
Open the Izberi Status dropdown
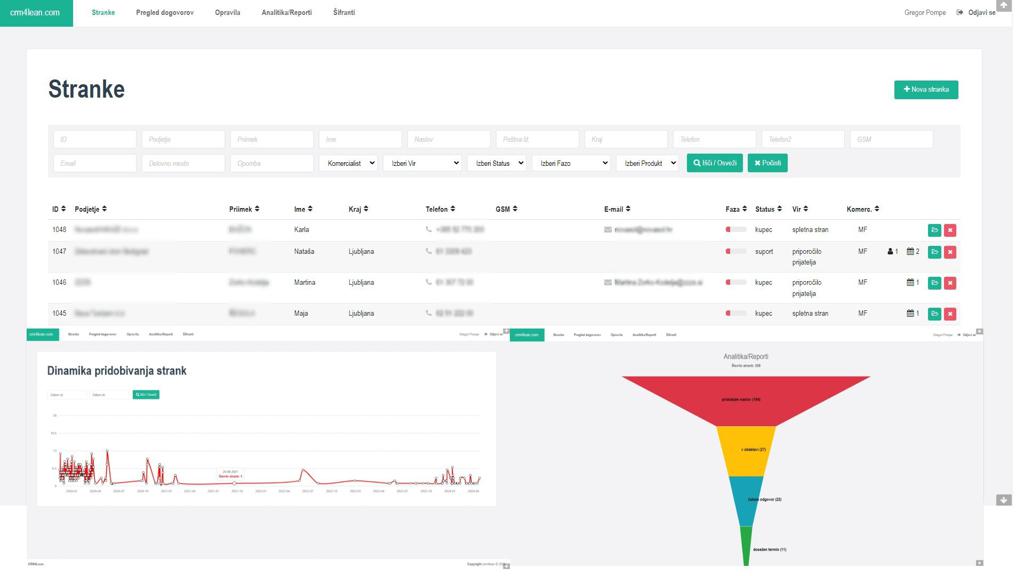(498, 163)
